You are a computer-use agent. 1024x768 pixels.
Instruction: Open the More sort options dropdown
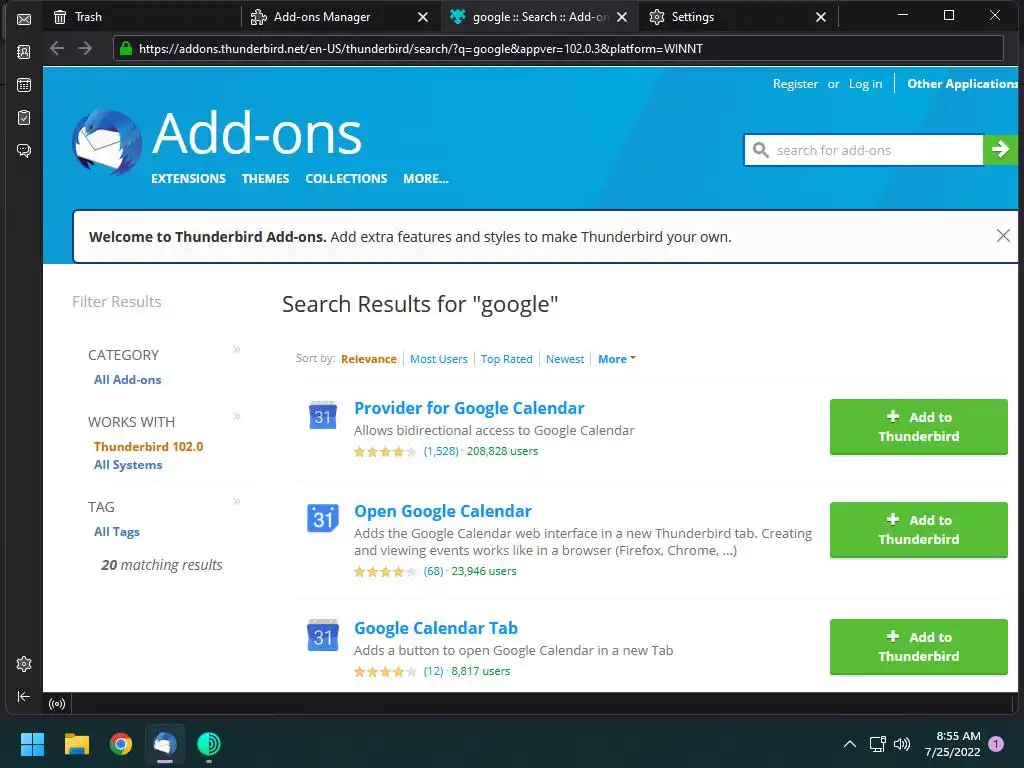pyautogui.click(x=616, y=359)
